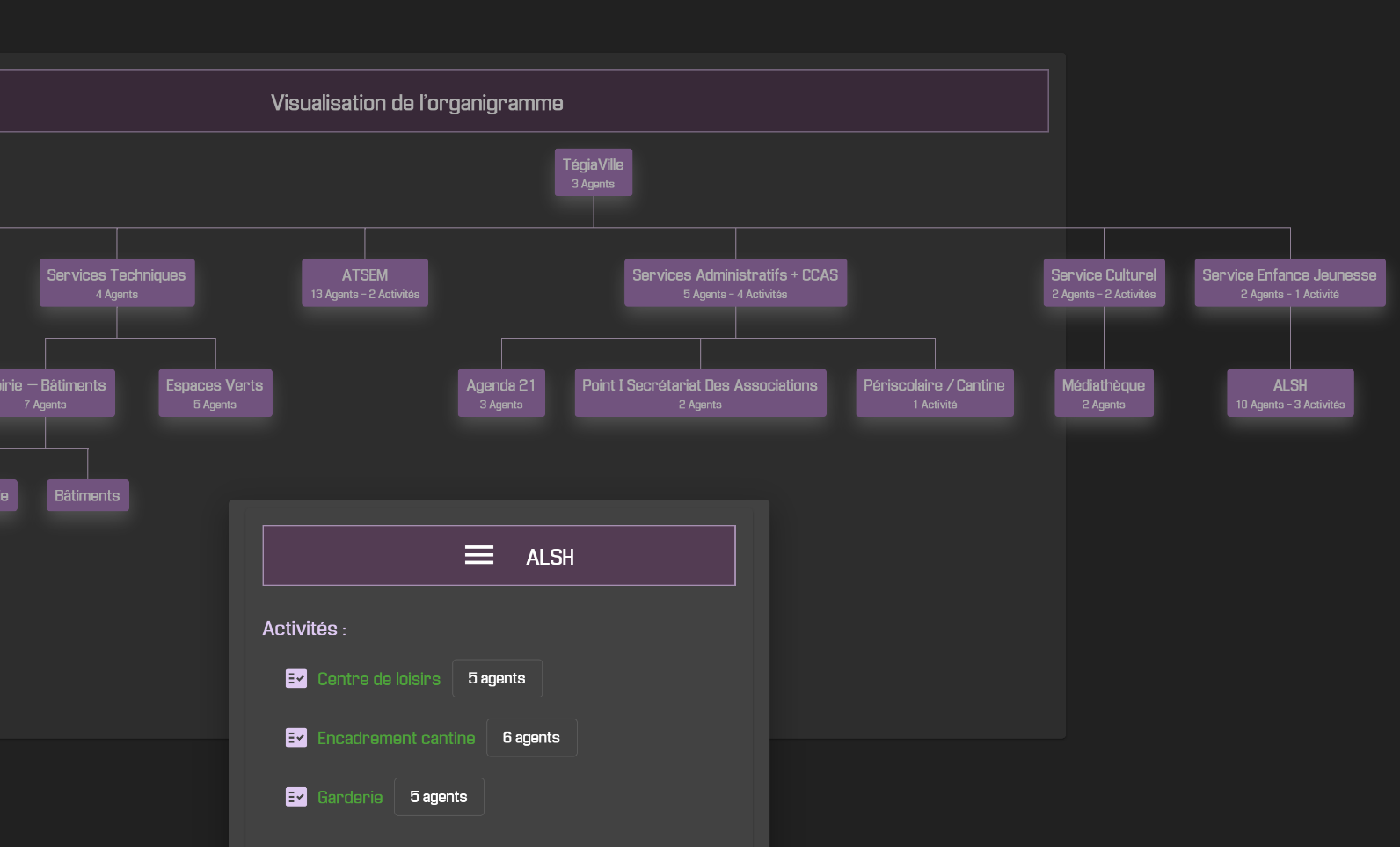Open the Centre de loisirs activity
The width and height of the screenshot is (1400, 847).
click(379, 678)
